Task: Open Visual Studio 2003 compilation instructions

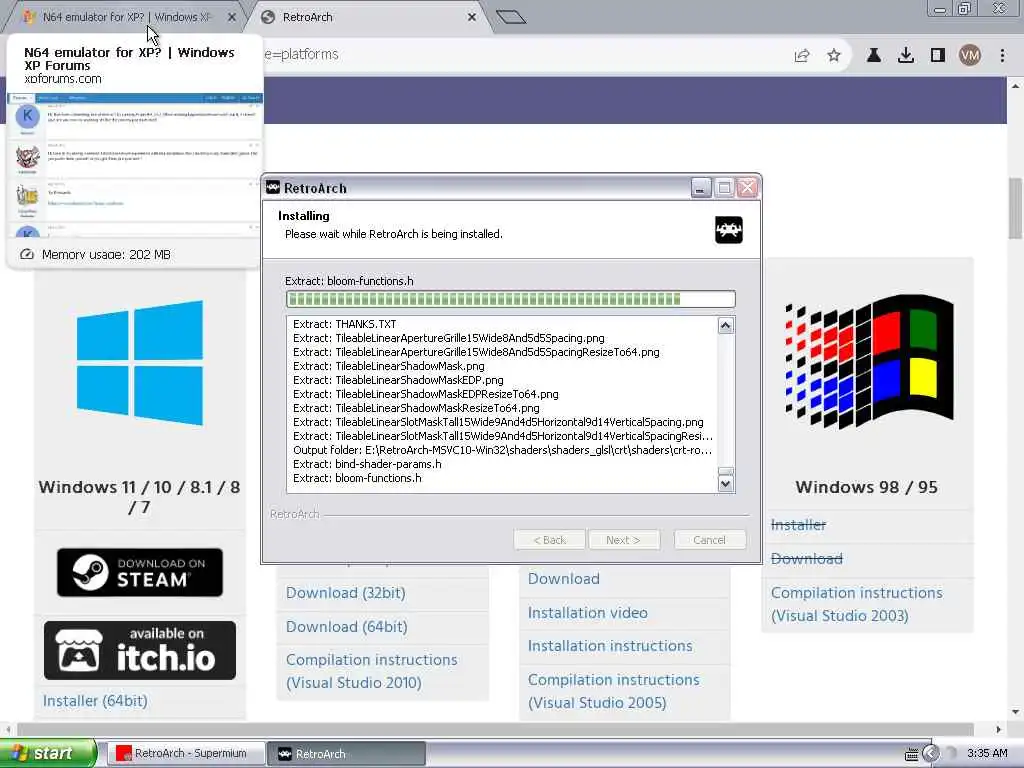Action: [x=857, y=604]
